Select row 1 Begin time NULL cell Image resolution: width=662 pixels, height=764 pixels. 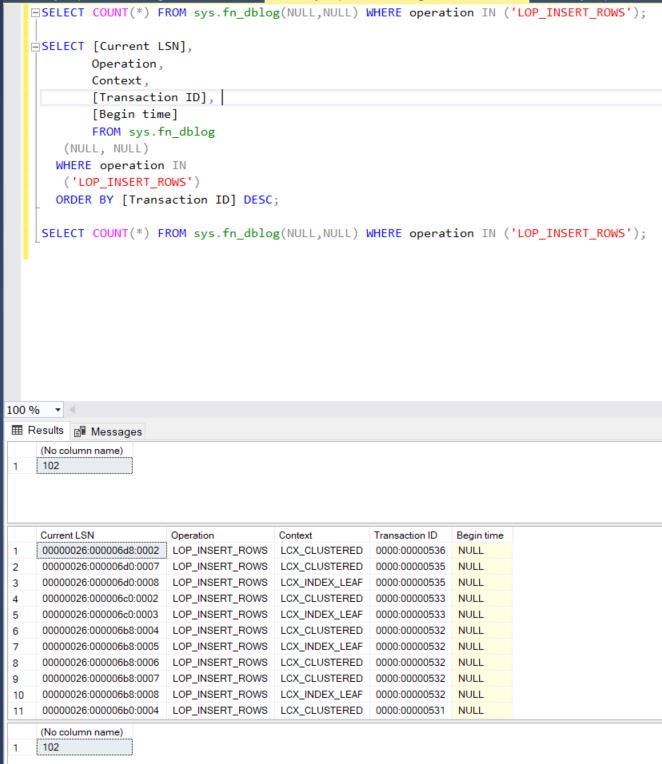point(482,551)
